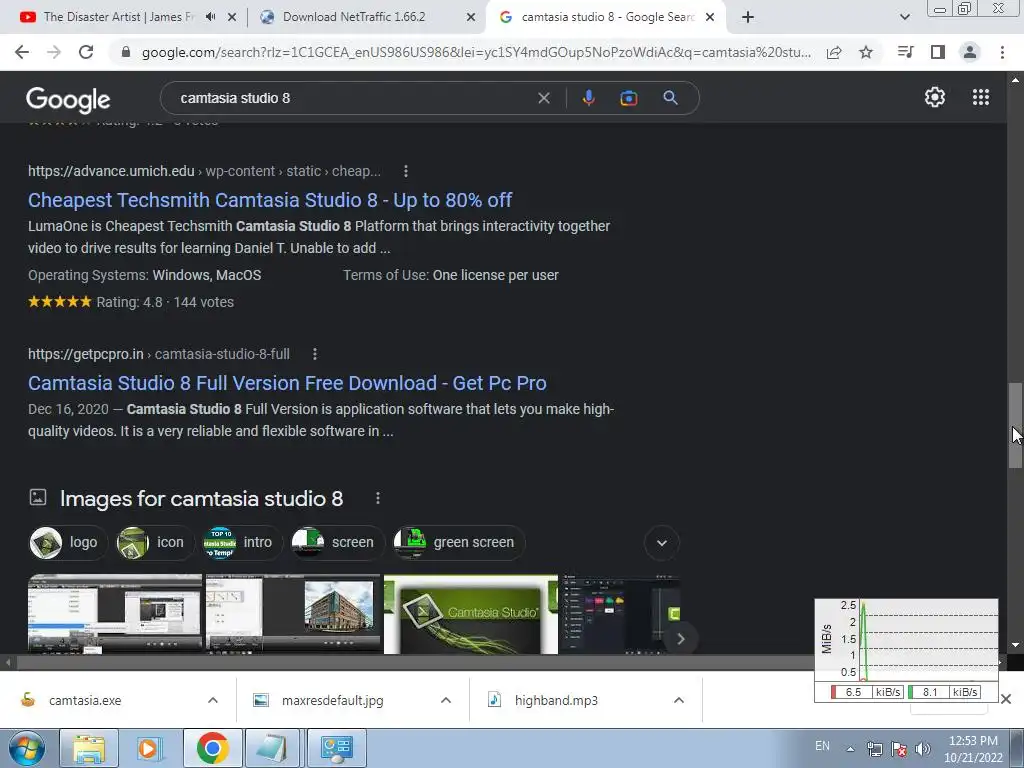Viewport: 1024px width, 768px height.
Task: Open options for the getpcpro.in result
Action: tap(315, 354)
